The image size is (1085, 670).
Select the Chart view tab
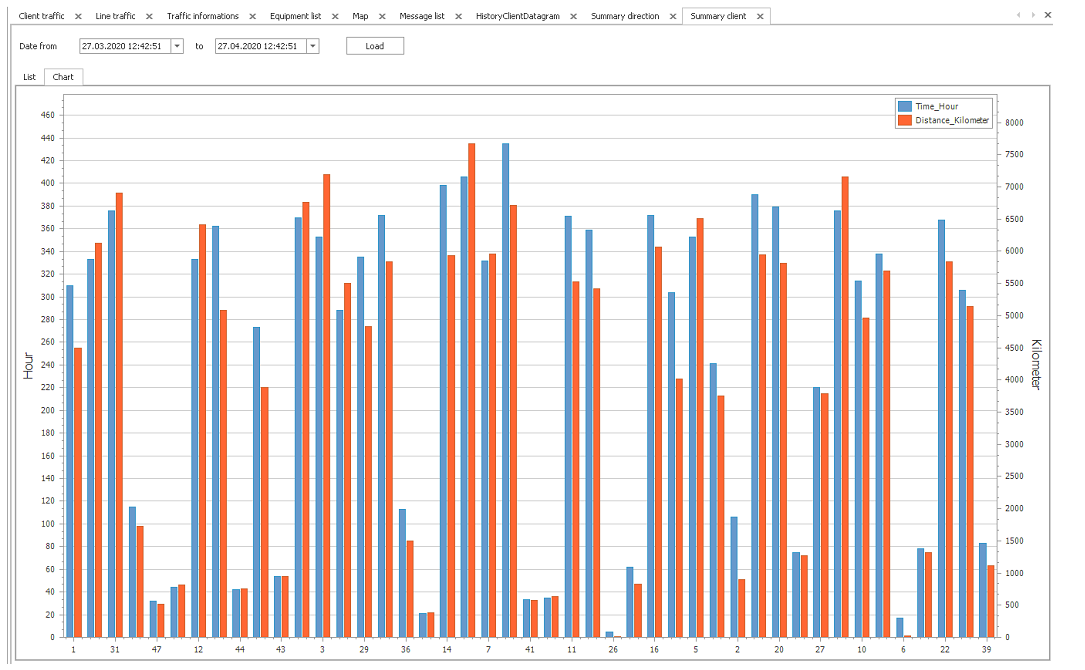tap(63, 77)
